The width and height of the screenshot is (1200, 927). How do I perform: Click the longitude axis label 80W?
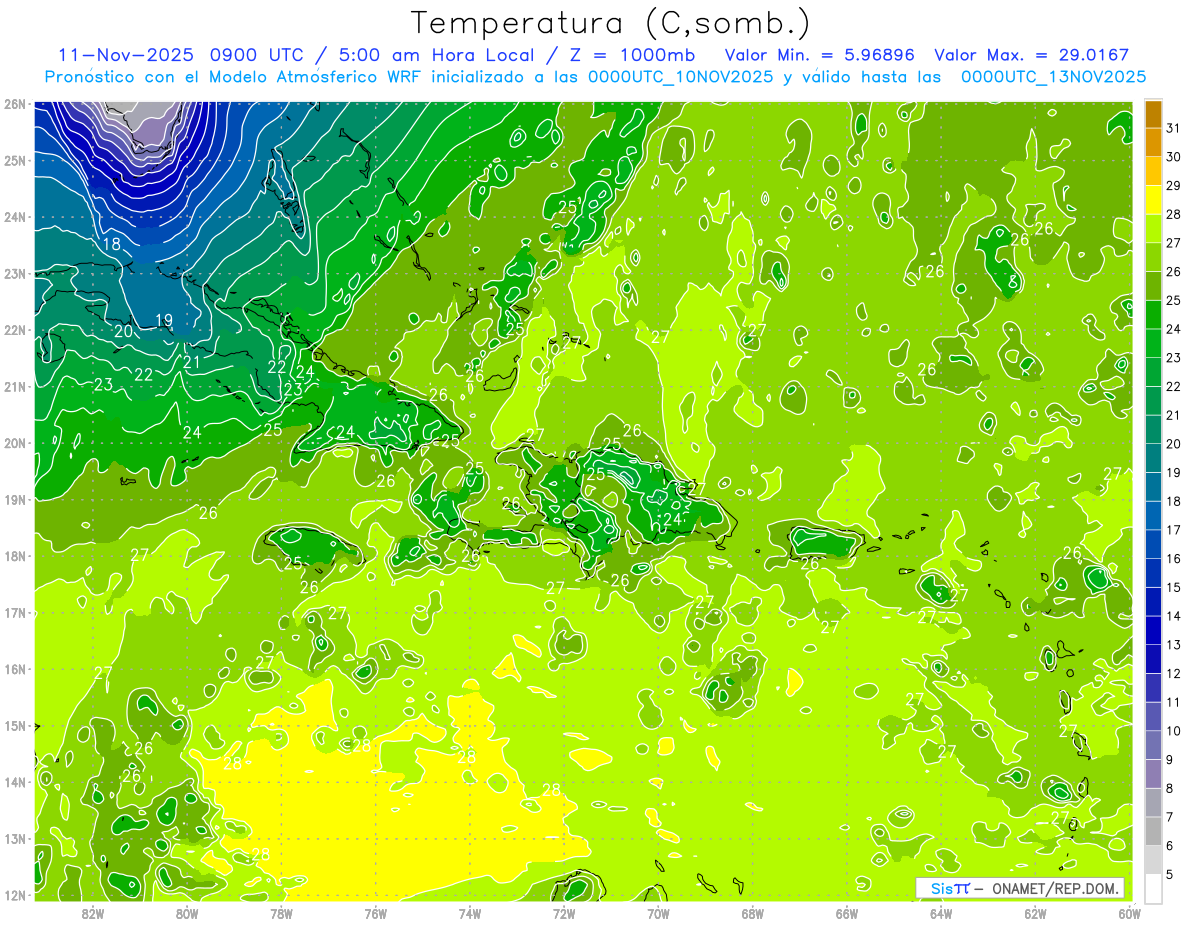(187, 913)
